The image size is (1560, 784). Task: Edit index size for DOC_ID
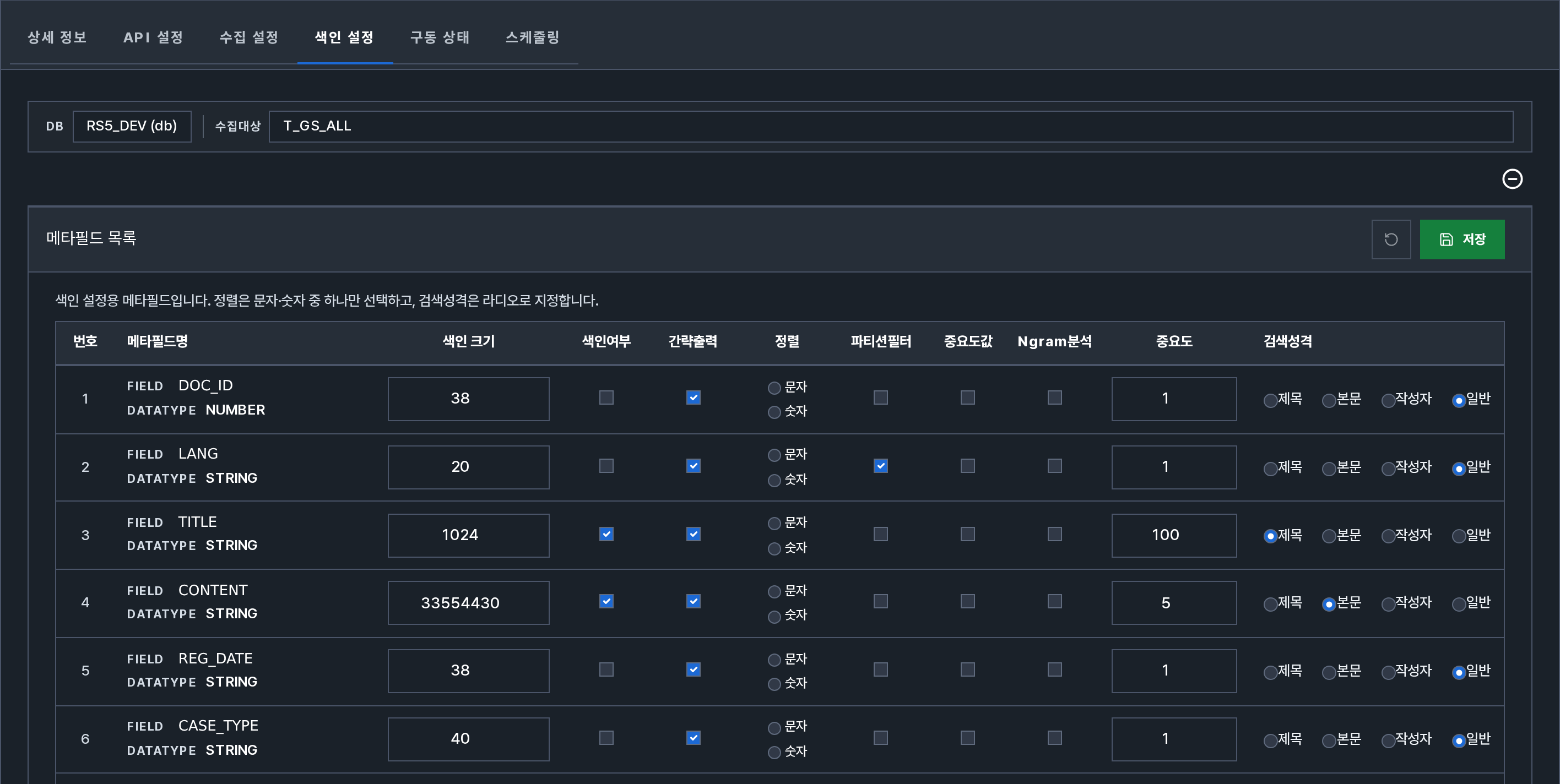pos(468,399)
